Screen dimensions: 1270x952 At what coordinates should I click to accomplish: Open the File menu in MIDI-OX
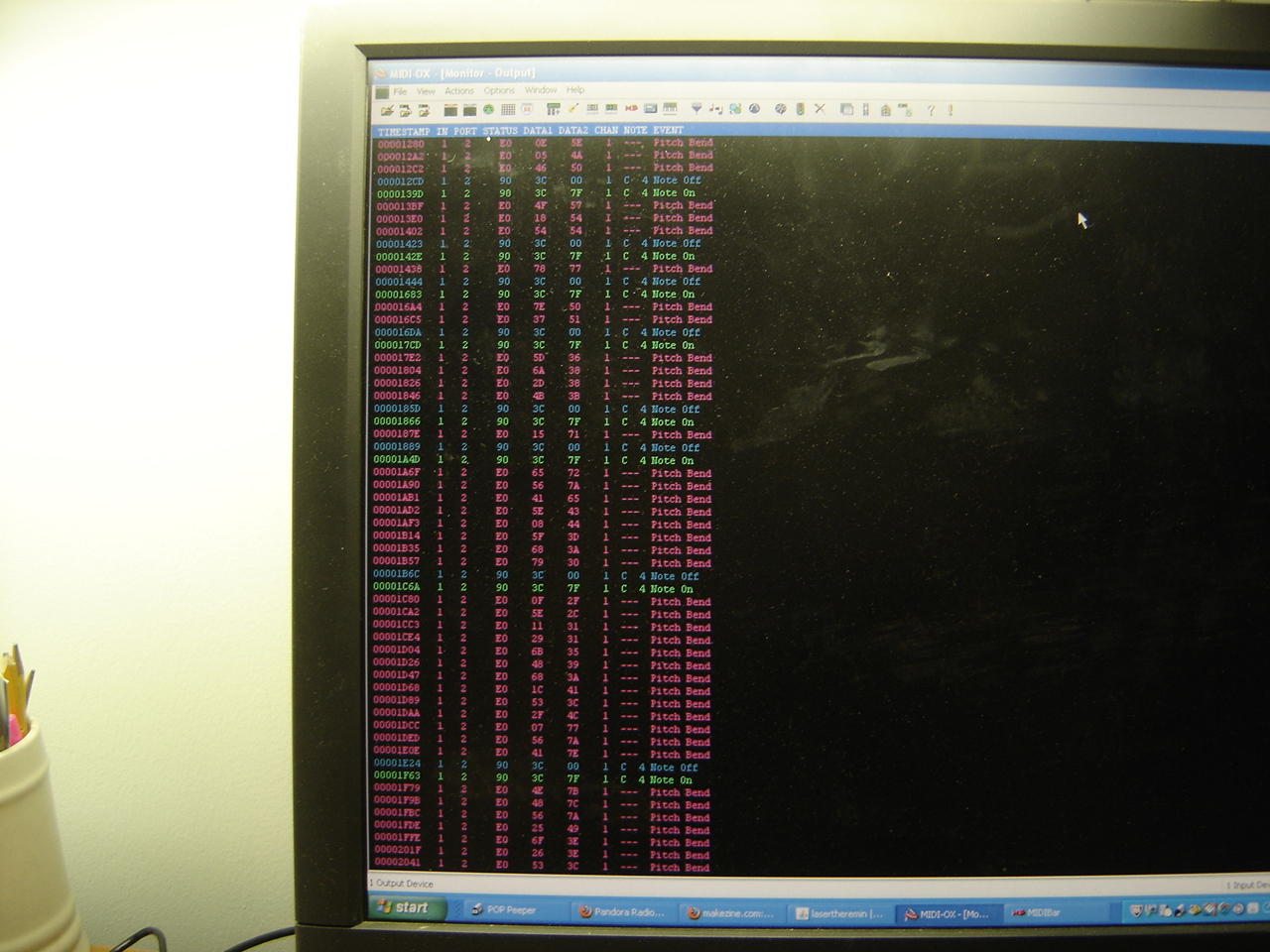click(400, 91)
